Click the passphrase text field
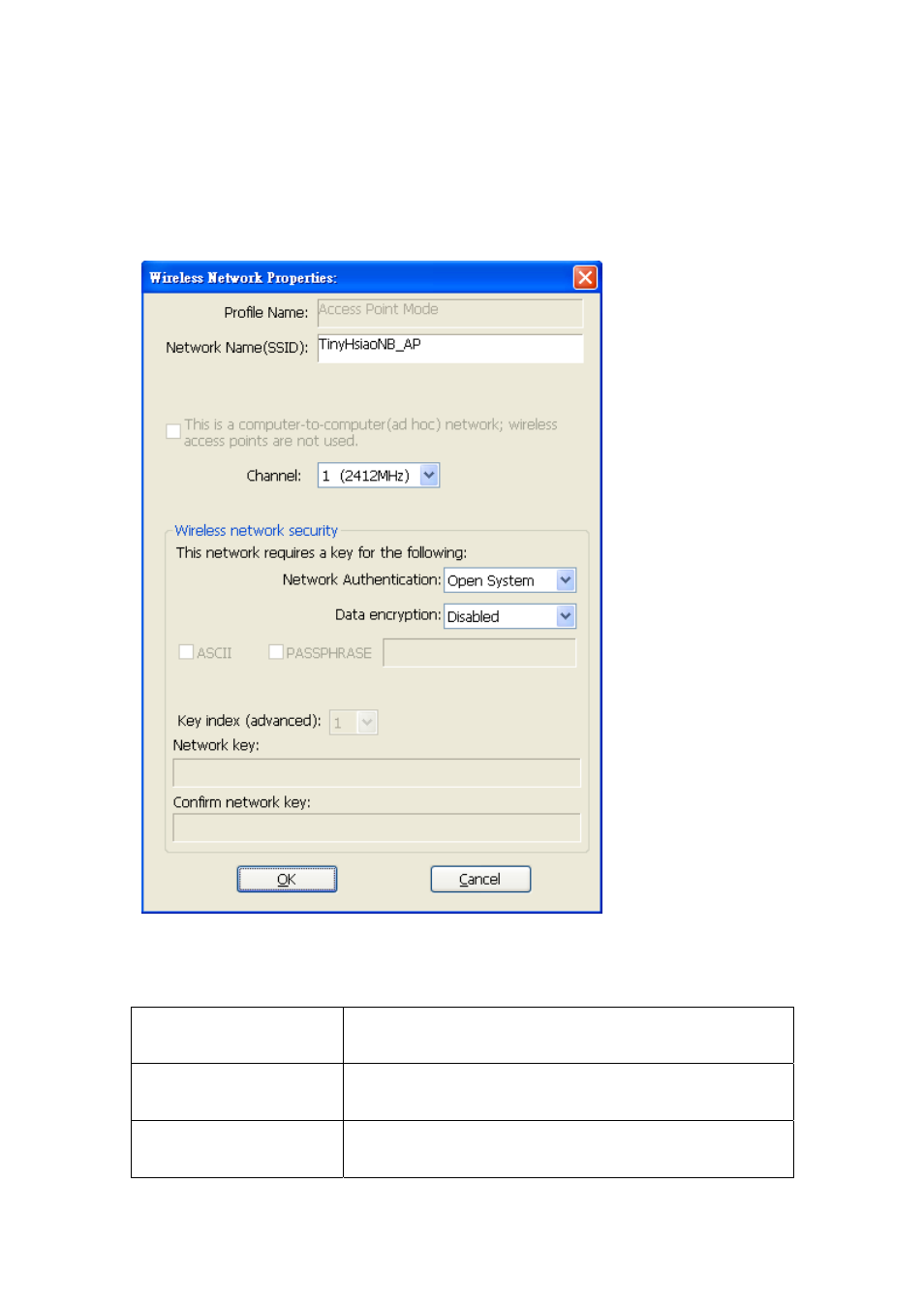Viewport: 924px width, 1308px height. point(479,653)
